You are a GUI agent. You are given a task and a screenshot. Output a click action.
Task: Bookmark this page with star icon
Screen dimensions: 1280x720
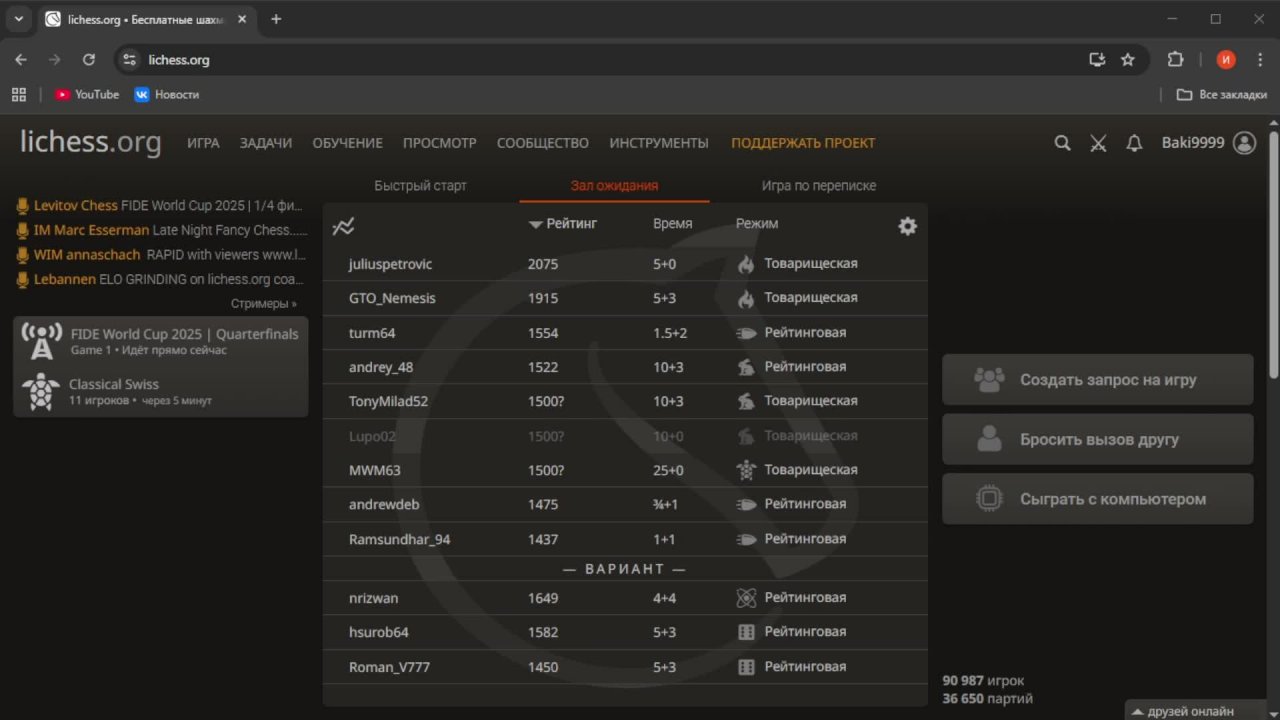[x=1128, y=59]
